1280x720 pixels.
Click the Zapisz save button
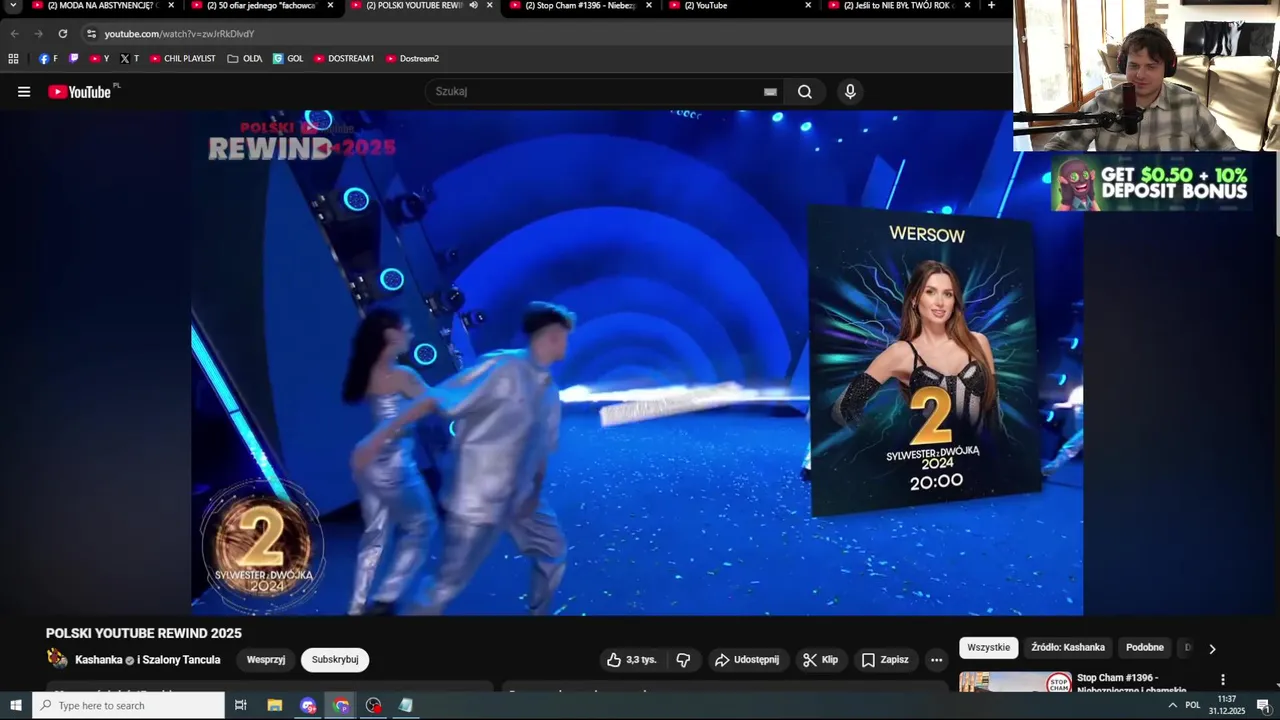click(x=885, y=660)
